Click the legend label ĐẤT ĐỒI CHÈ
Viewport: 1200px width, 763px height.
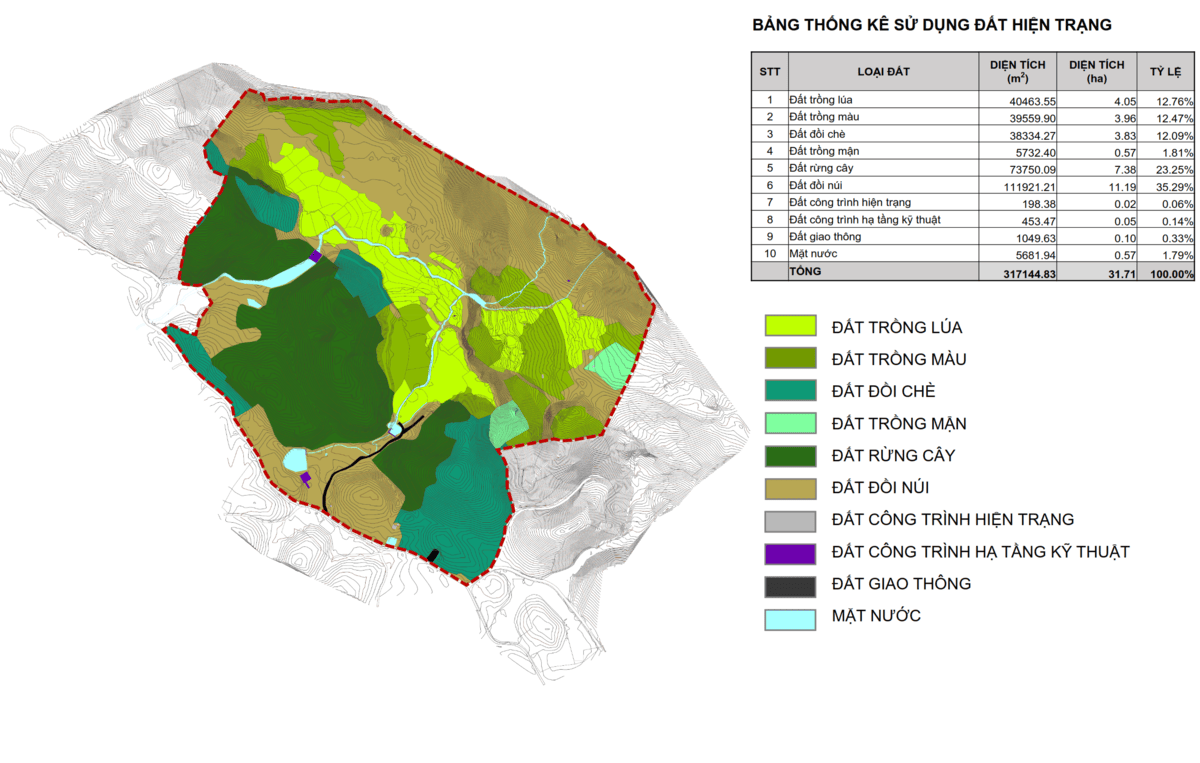(x=886, y=391)
